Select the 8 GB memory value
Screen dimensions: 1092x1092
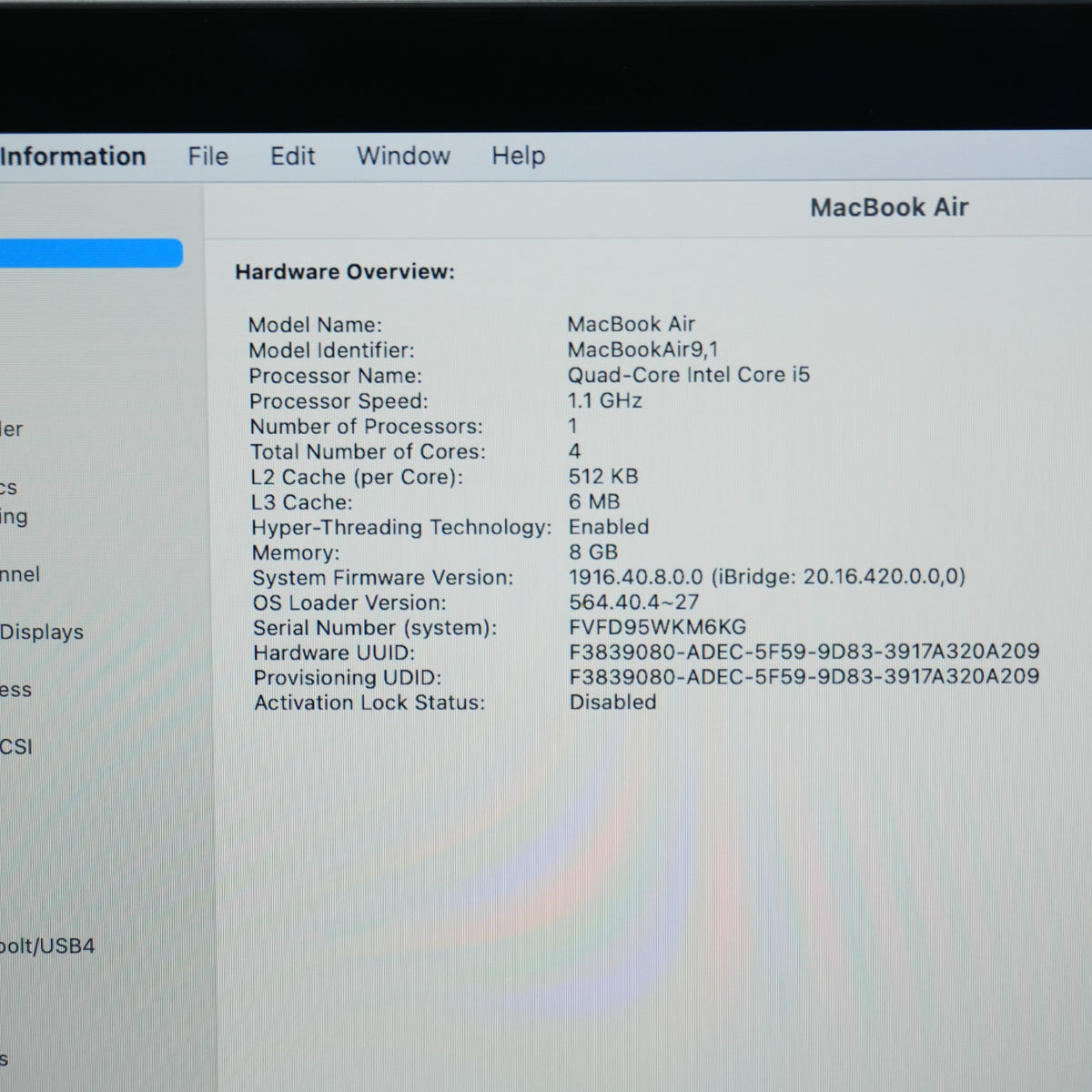click(593, 552)
